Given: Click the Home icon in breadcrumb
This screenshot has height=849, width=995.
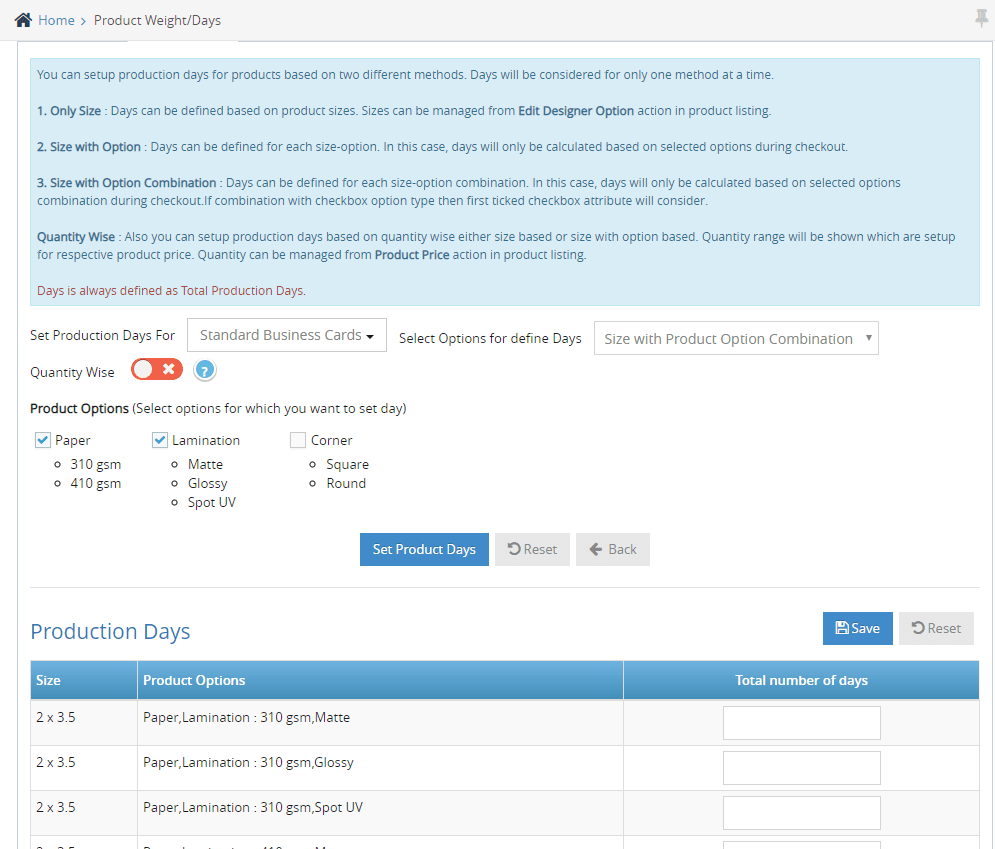Looking at the screenshot, I should (23, 20).
